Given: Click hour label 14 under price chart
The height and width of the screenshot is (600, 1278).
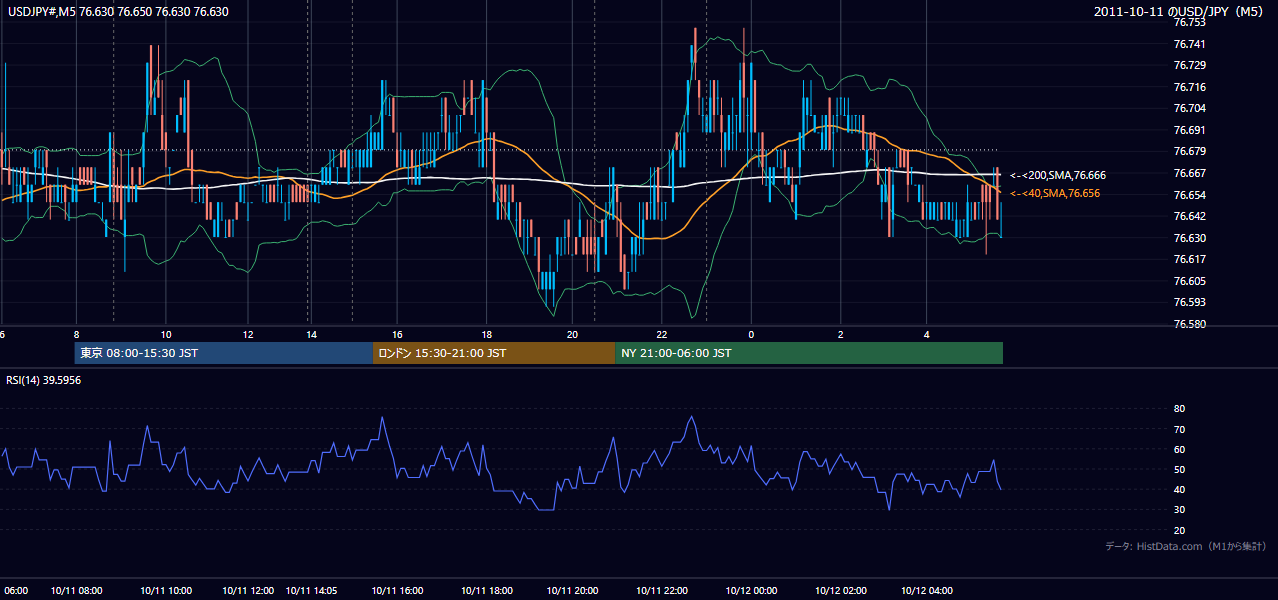Looking at the screenshot, I should 312,334.
